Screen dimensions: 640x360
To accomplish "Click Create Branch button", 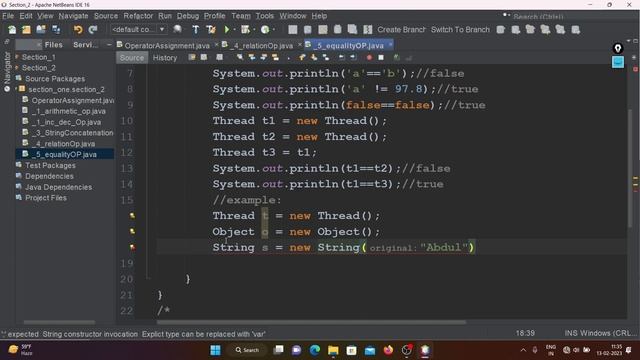I will 401,30.
